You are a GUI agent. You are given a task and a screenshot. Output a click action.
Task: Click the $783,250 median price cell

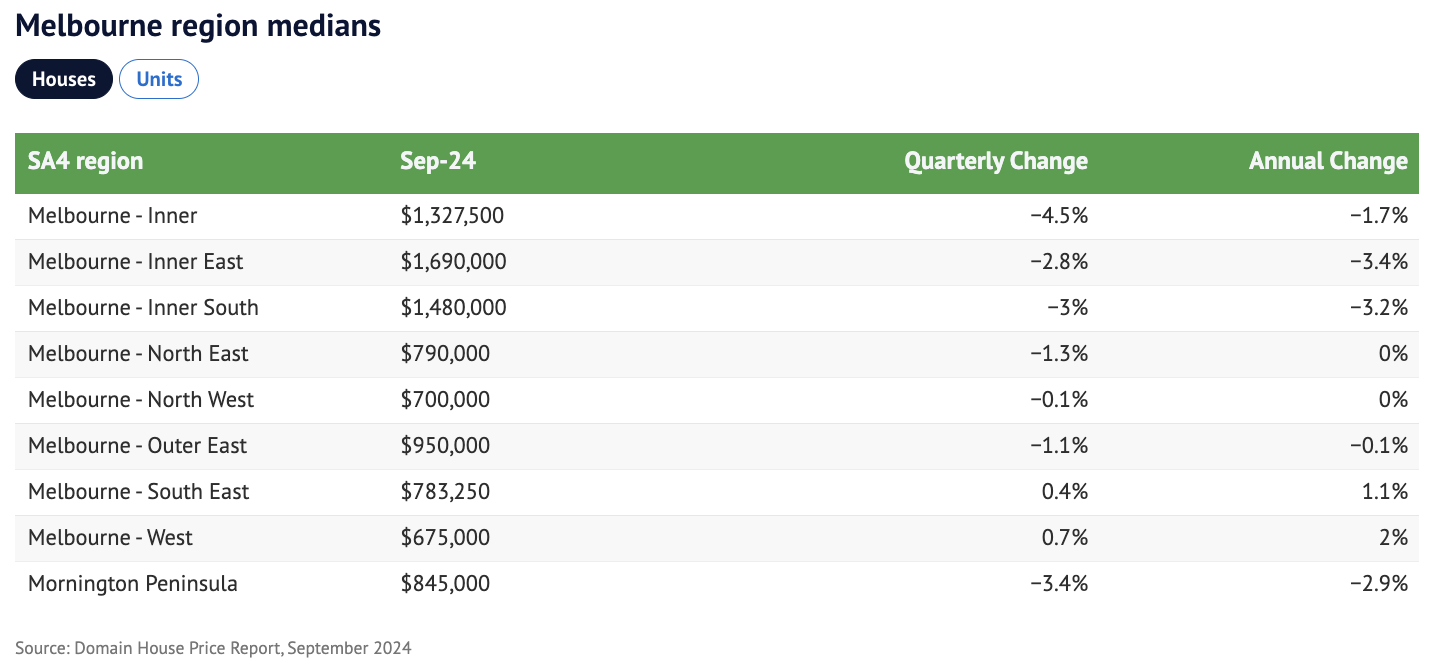(x=445, y=492)
